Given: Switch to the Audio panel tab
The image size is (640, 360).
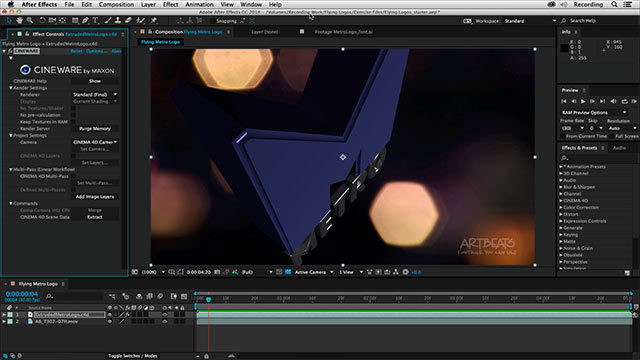Looking at the screenshot, I should (x=619, y=148).
